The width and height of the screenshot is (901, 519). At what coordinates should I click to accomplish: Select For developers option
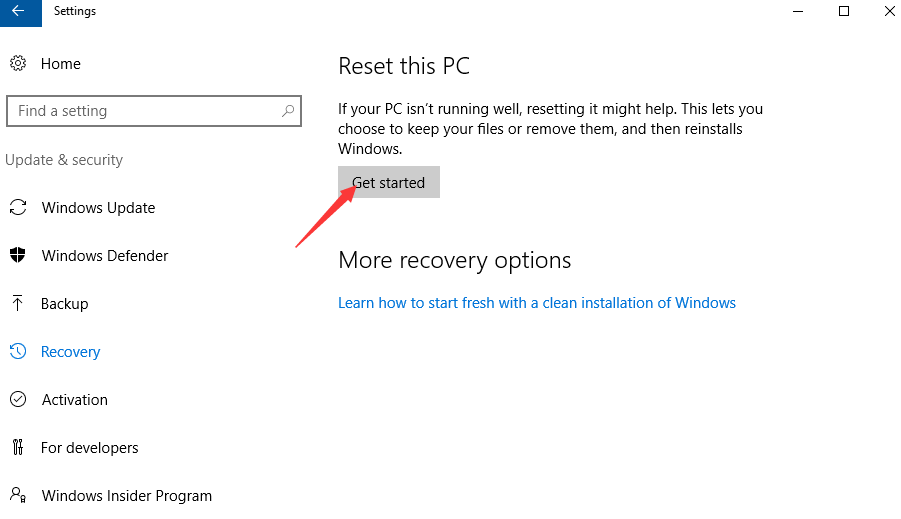point(90,448)
